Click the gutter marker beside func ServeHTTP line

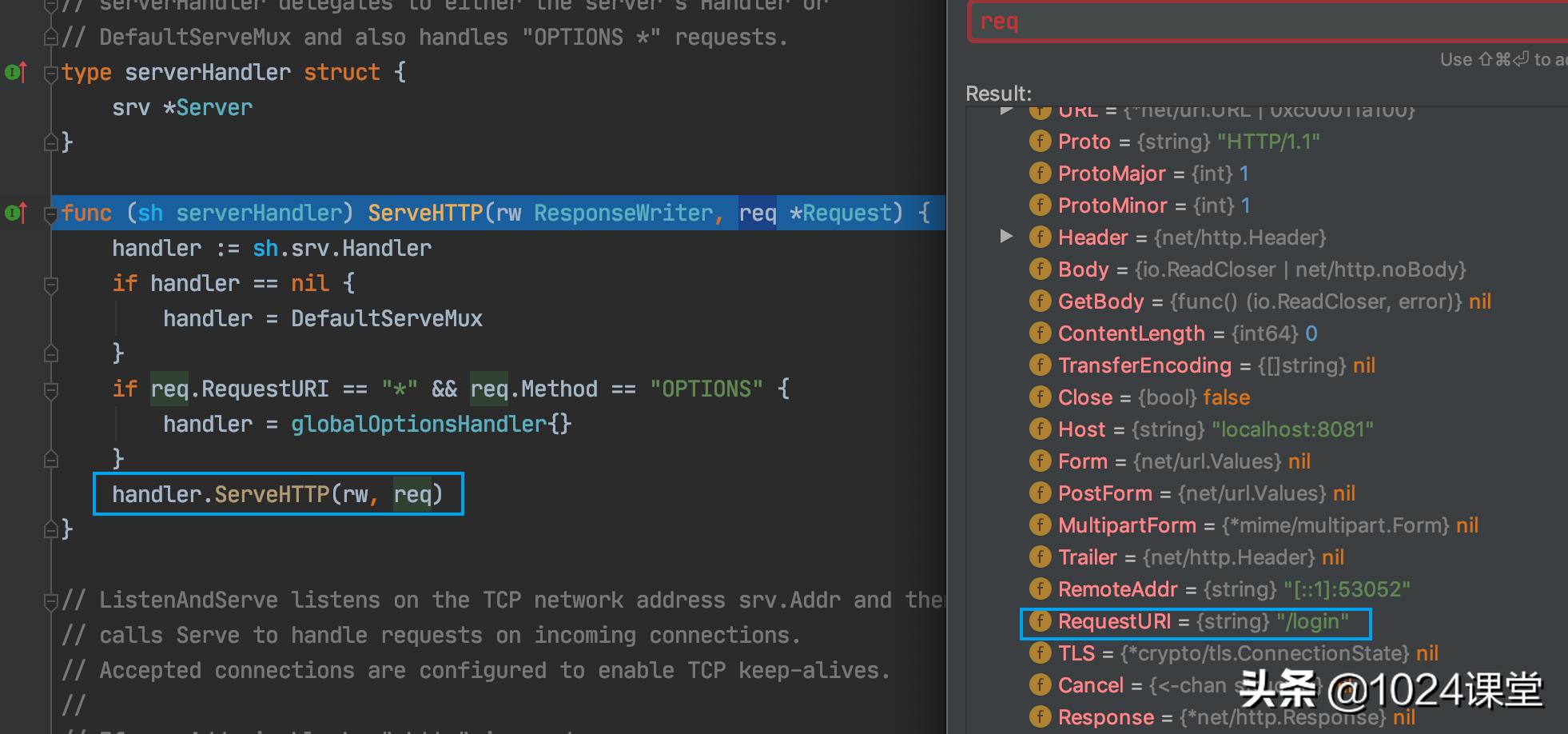pyautogui.click(x=15, y=213)
